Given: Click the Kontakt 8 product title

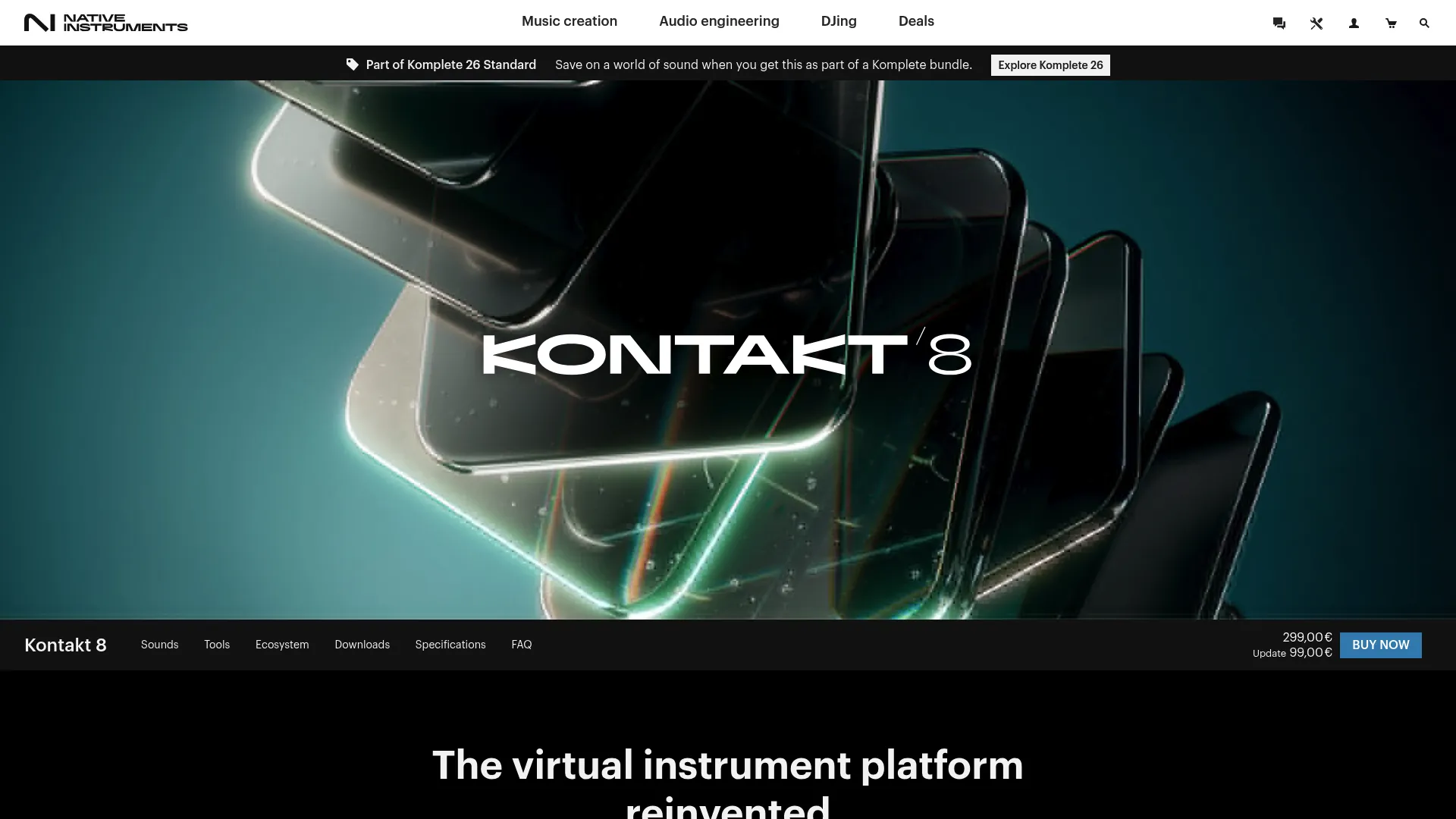Looking at the screenshot, I should [65, 645].
